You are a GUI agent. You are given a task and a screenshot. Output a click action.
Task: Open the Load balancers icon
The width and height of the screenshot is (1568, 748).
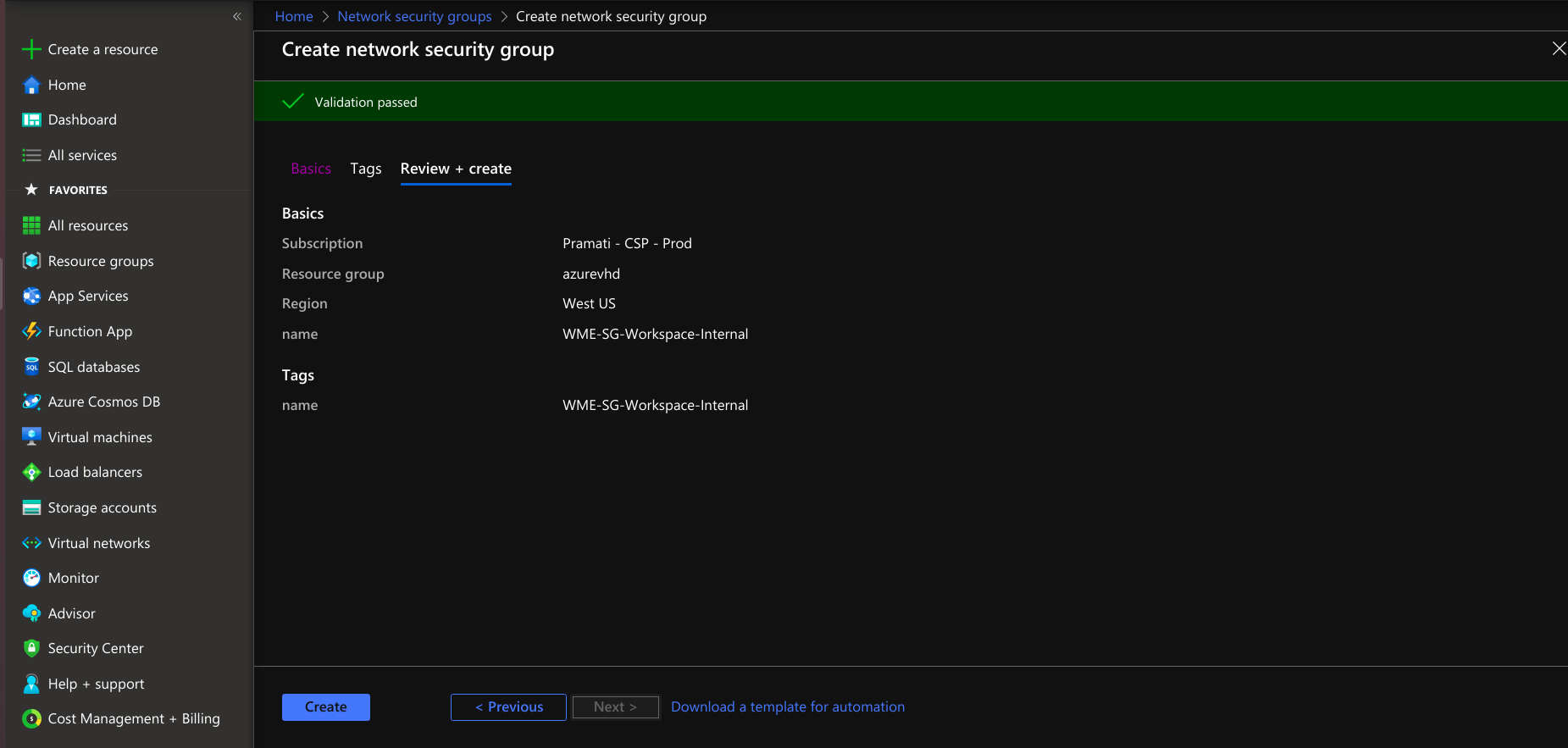pos(31,473)
